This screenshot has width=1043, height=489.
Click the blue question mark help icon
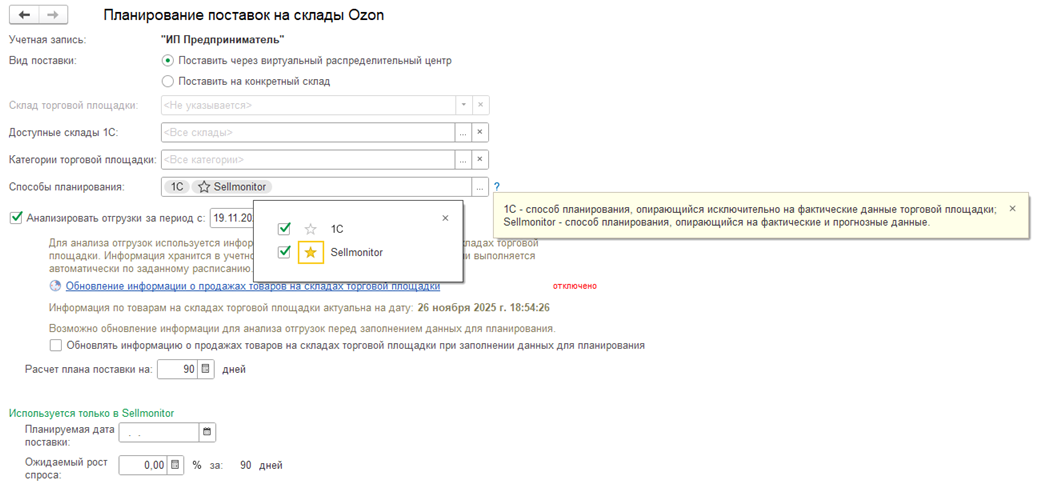click(x=497, y=188)
